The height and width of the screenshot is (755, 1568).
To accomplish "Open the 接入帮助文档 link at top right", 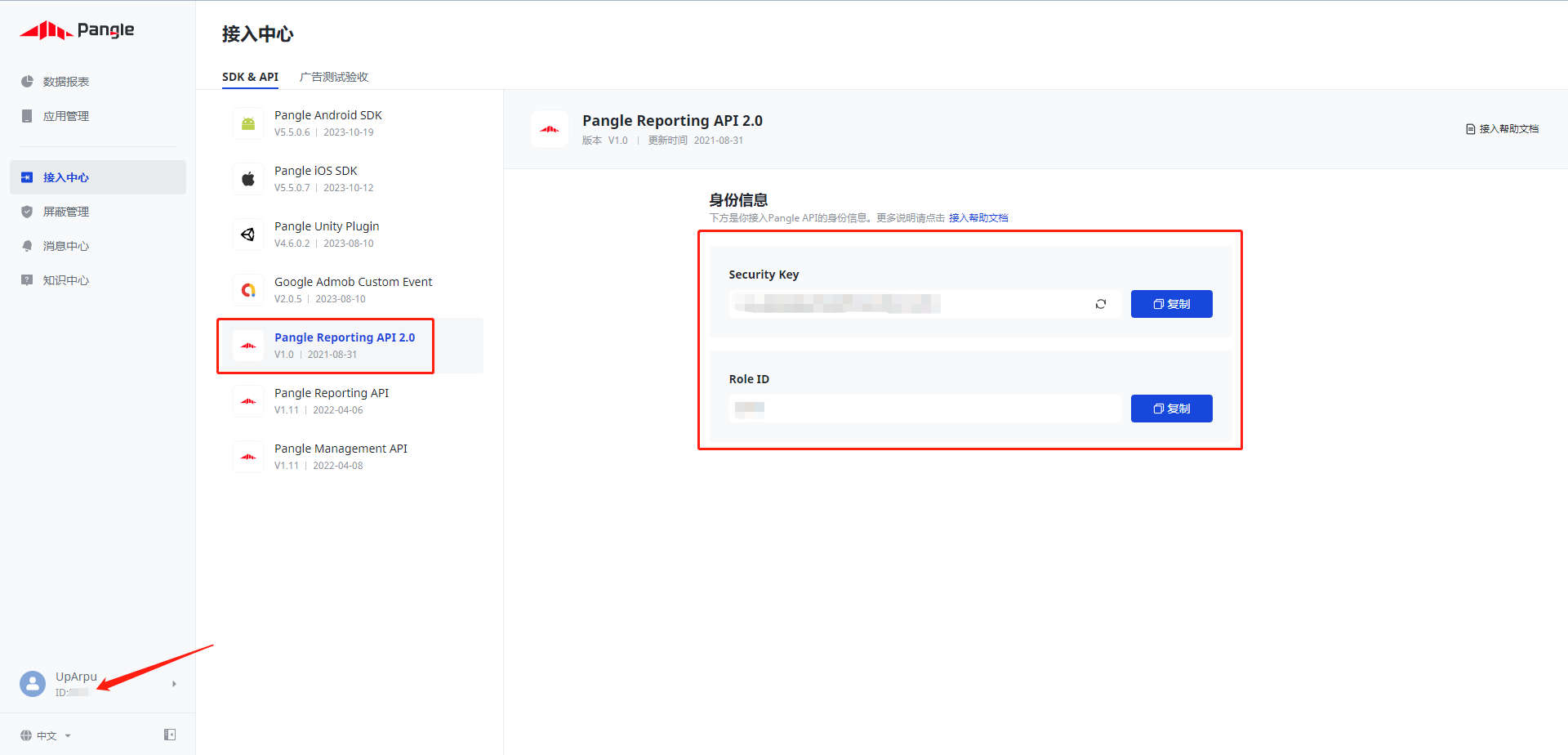I will [1503, 129].
